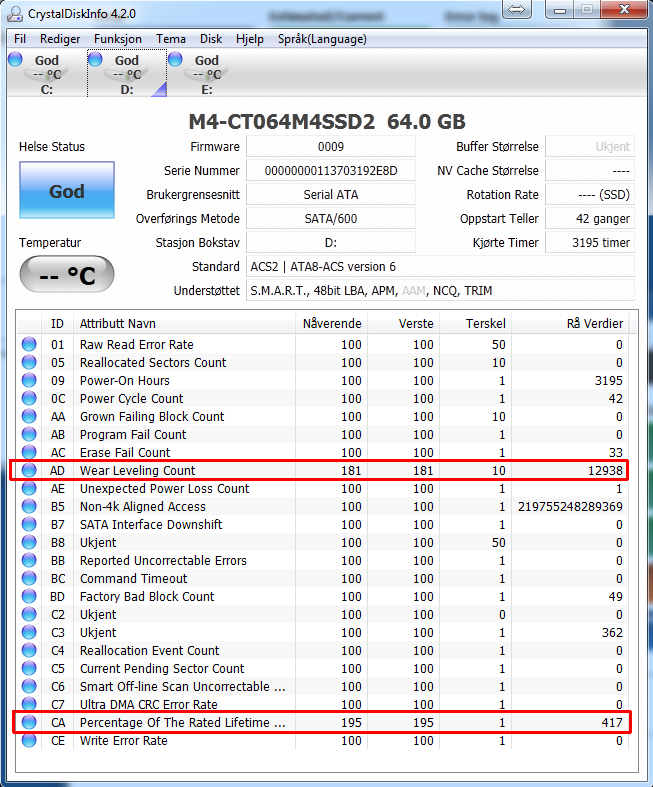This screenshot has height=787, width=653.
Task: Click the Firmware value 0009 field
Action: pos(331,147)
